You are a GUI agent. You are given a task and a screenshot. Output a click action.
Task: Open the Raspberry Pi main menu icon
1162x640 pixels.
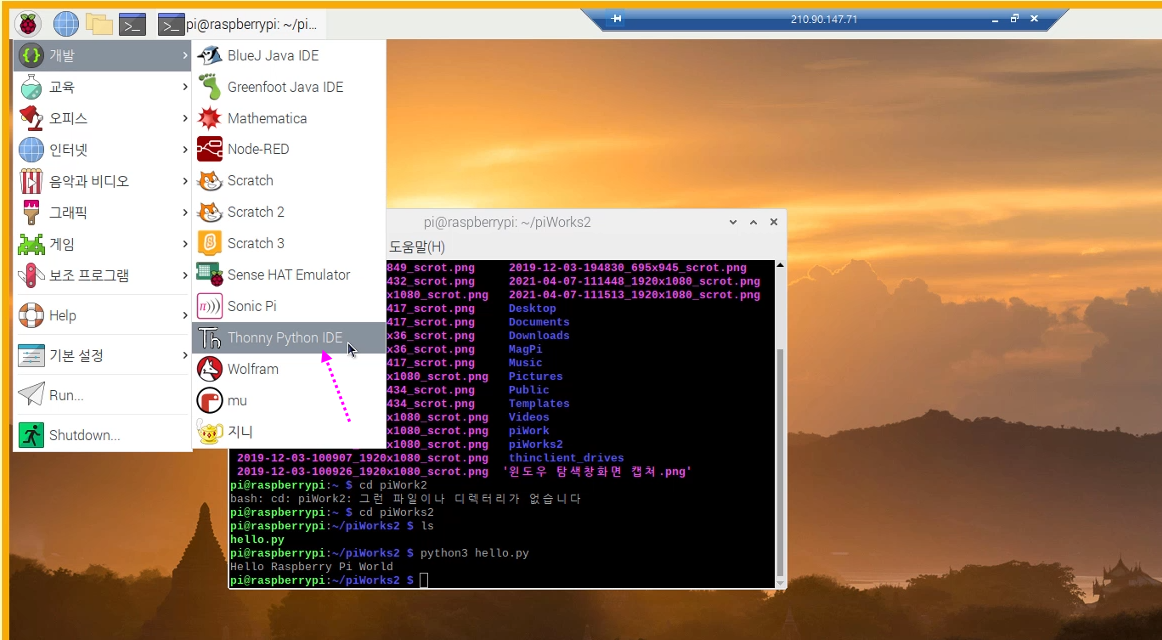[27, 24]
